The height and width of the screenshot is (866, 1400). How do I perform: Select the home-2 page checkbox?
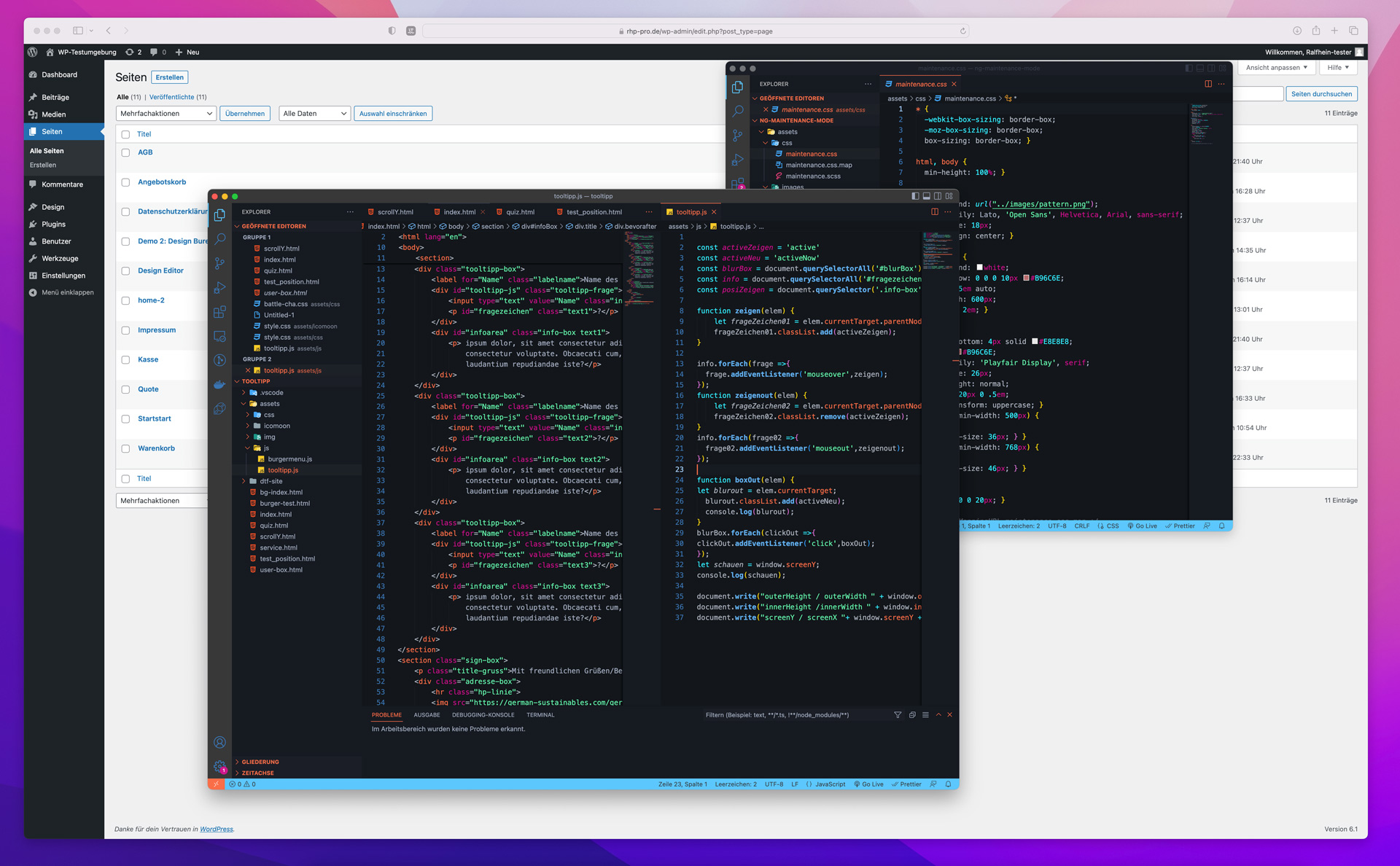coord(125,300)
